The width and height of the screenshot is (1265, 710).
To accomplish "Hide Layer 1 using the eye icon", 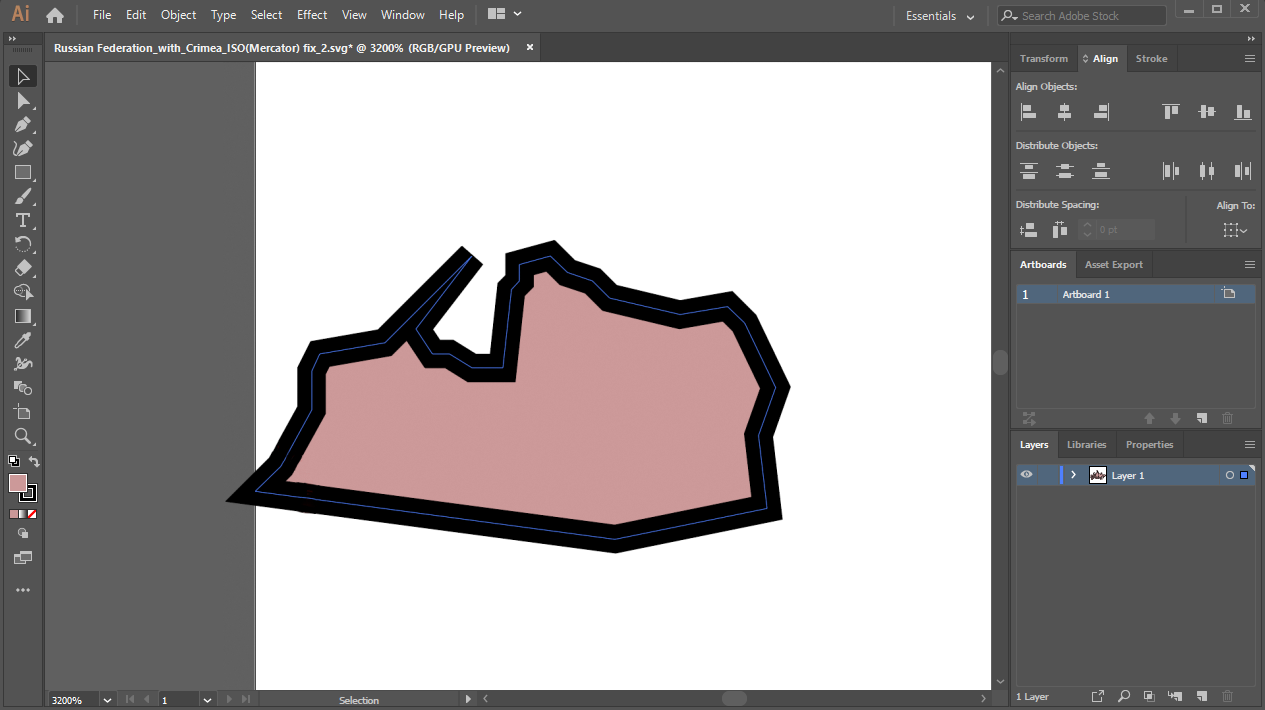I will 1026,475.
